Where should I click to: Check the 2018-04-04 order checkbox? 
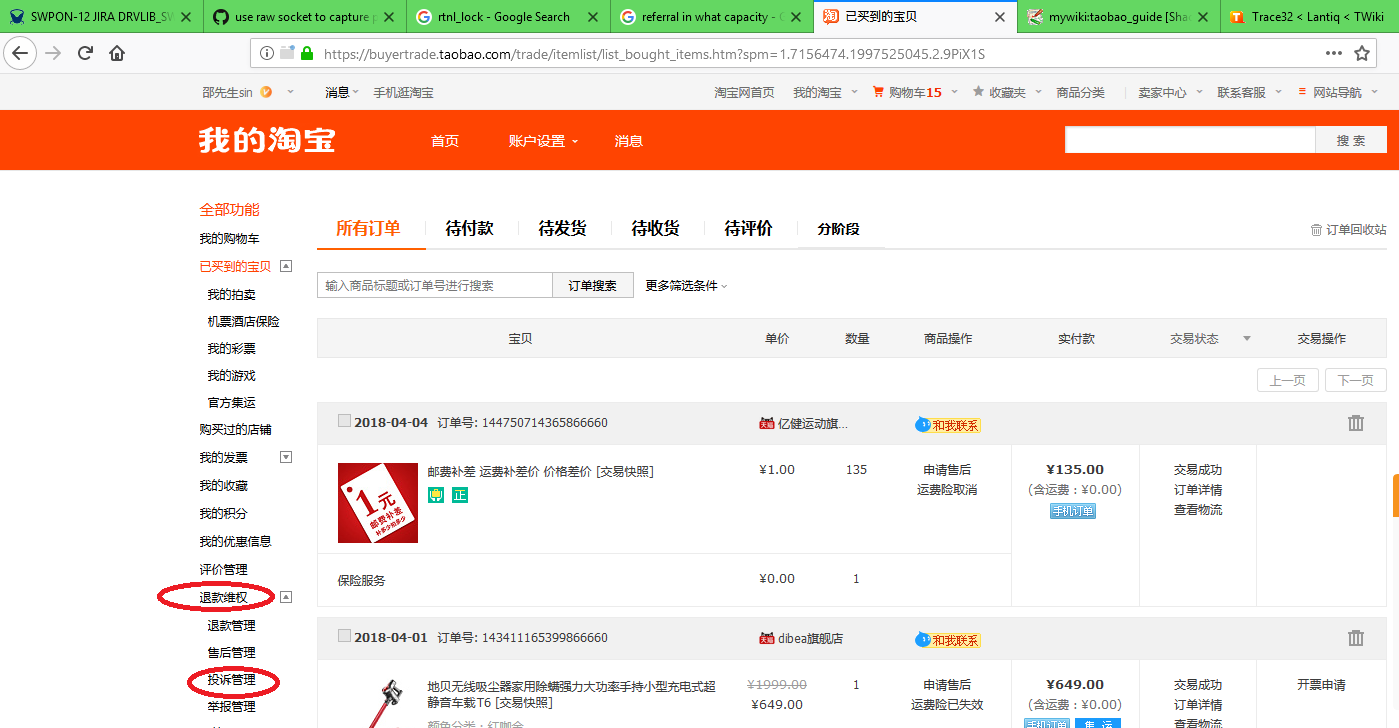tap(345, 422)
